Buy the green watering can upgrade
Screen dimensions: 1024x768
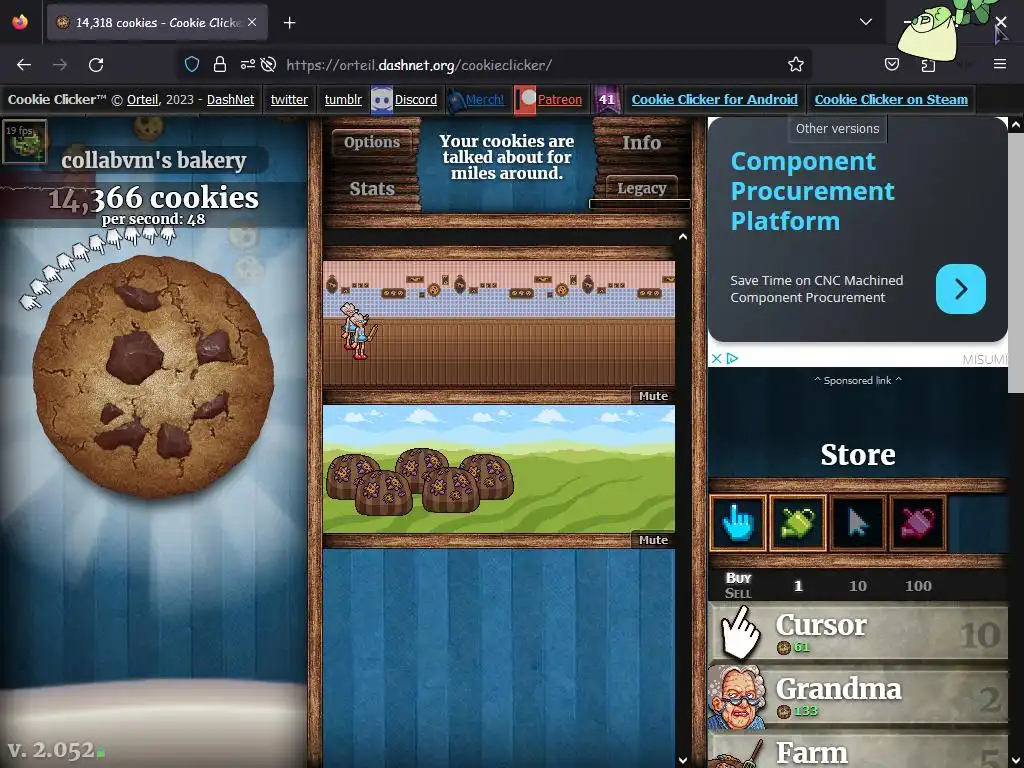[797, 522]
